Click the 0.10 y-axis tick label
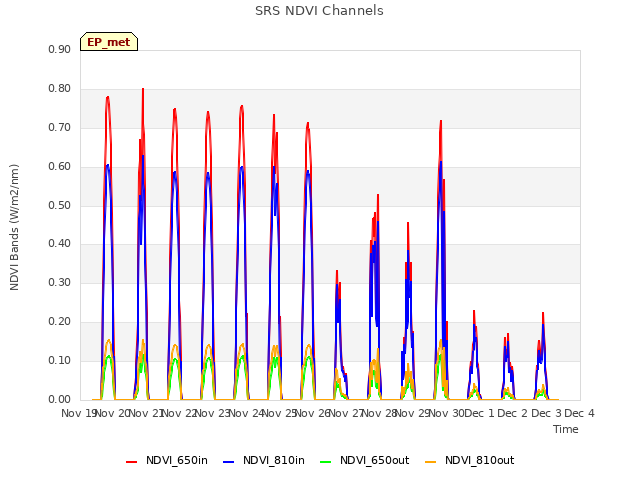 click(x=59, y=360)
